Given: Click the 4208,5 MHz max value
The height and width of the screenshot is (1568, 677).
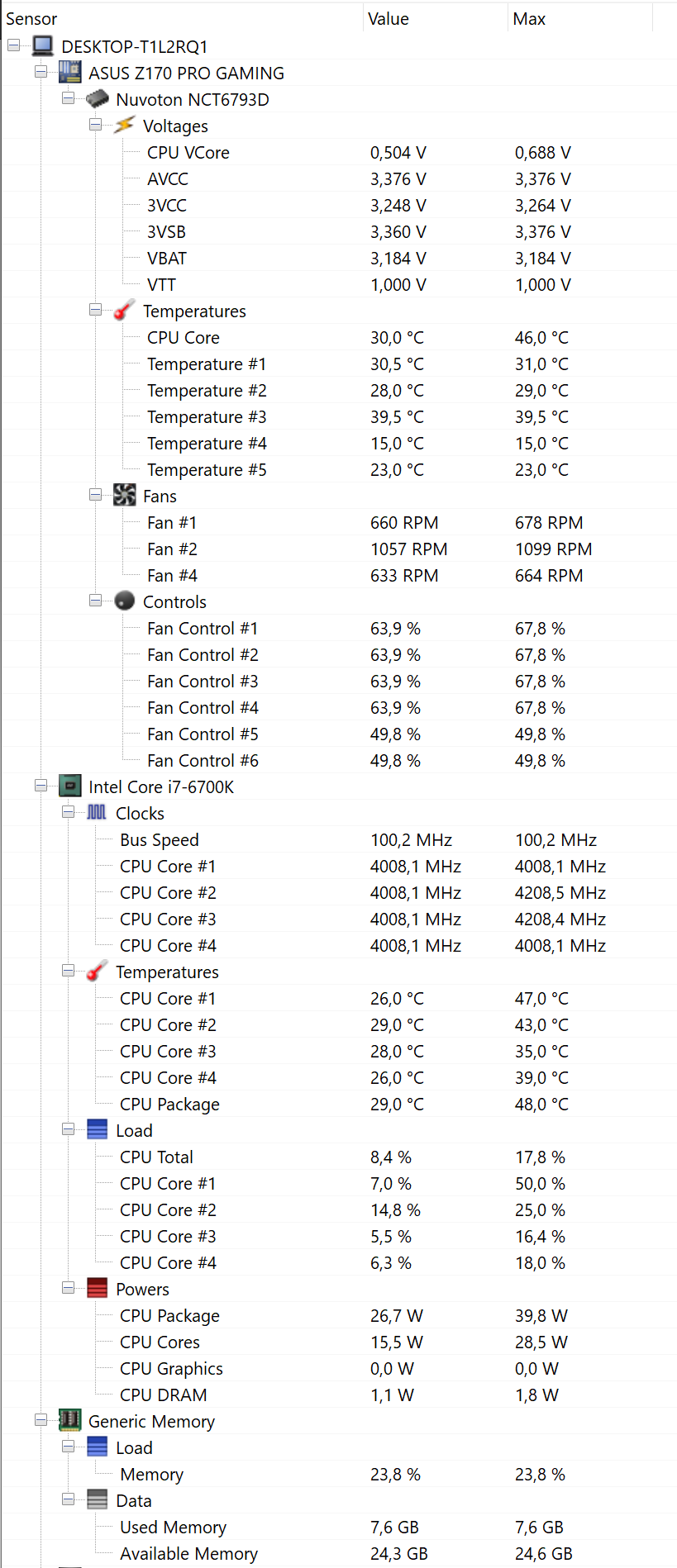Looking at the screenshot, I should click(x=560, y=892).
